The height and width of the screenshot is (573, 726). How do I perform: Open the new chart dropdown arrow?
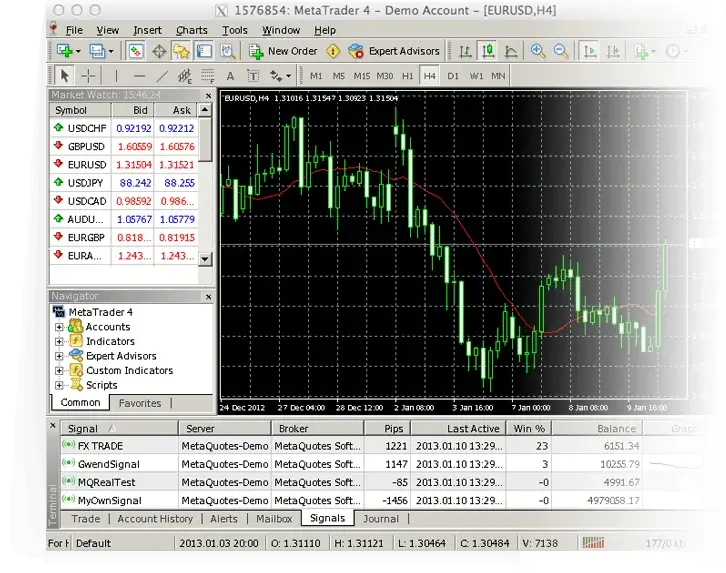[x=81, y=51]
